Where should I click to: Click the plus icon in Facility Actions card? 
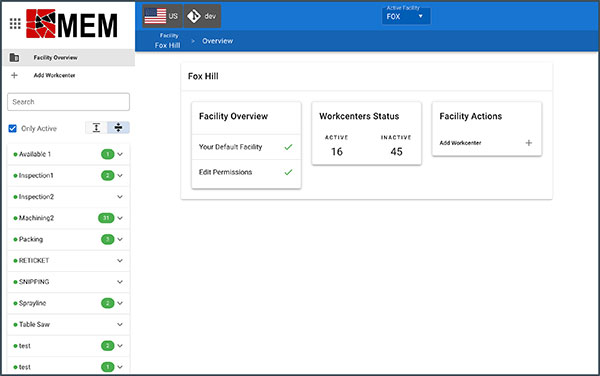528,143
